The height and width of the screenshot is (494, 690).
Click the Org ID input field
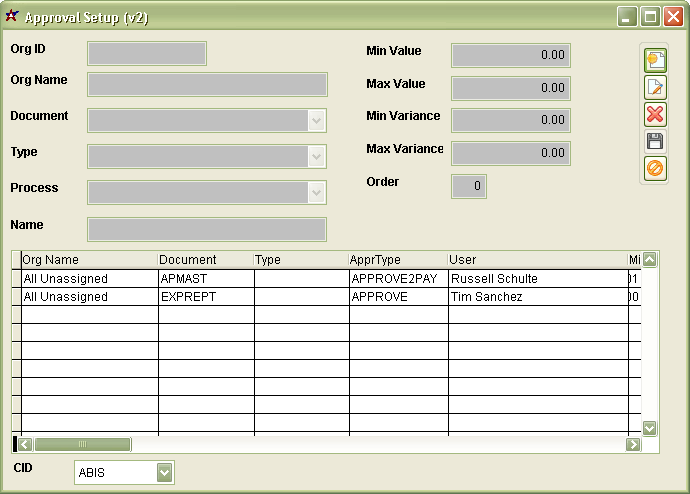(x=147, y=53)
